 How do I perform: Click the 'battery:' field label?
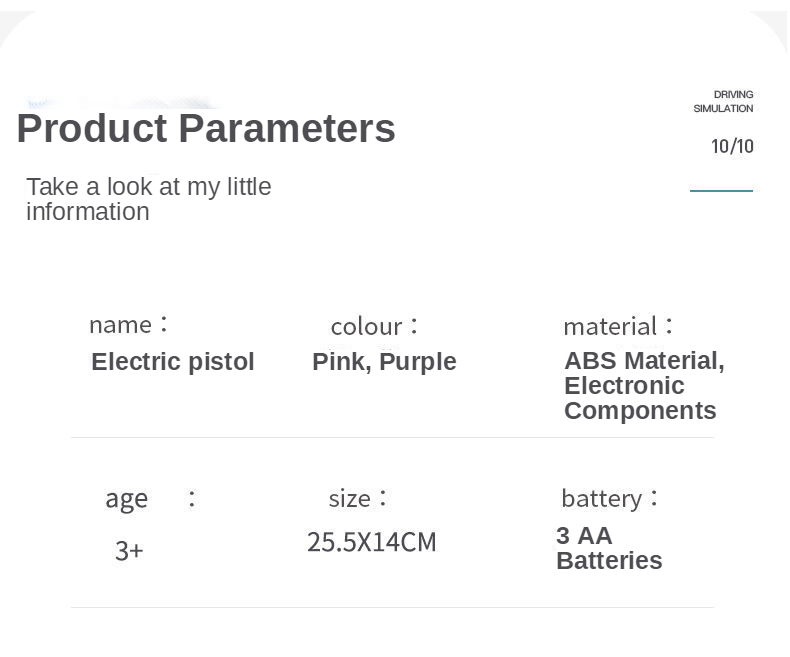click(x=609, y=498)
